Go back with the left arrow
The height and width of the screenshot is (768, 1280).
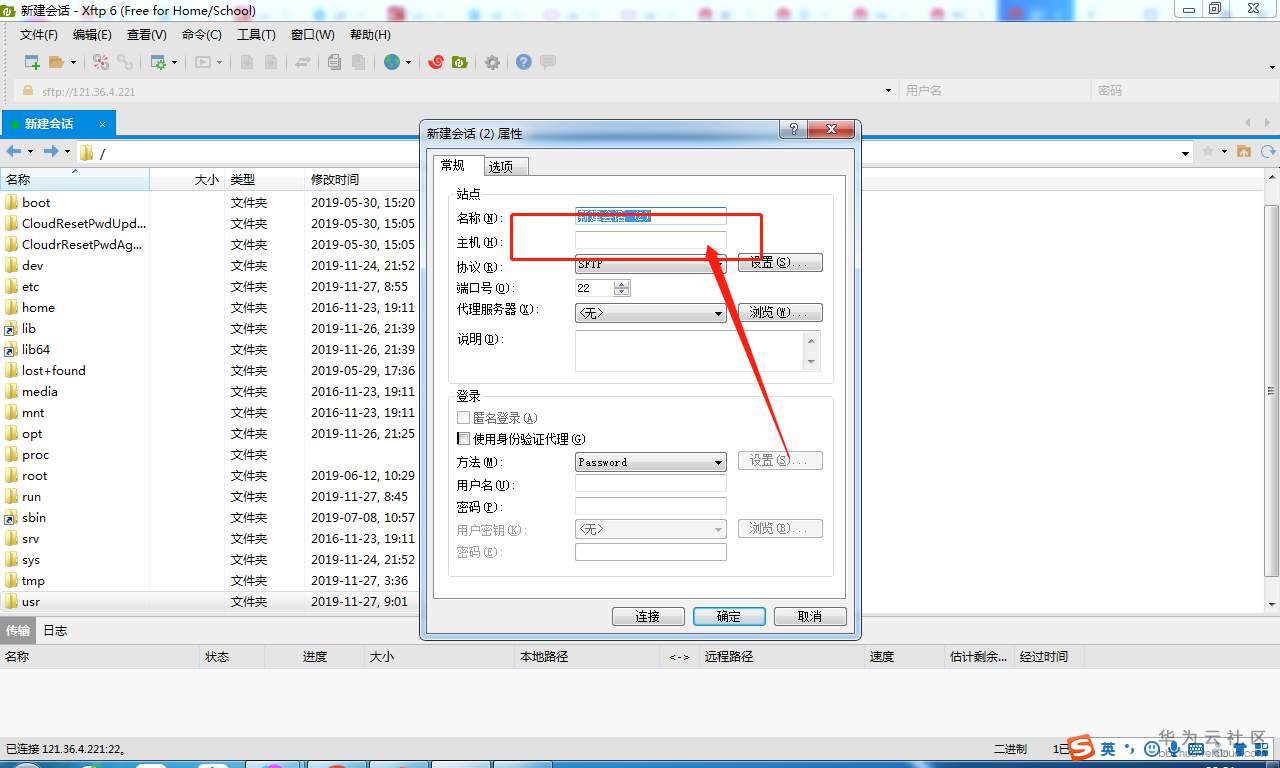[x=14, y=152]
